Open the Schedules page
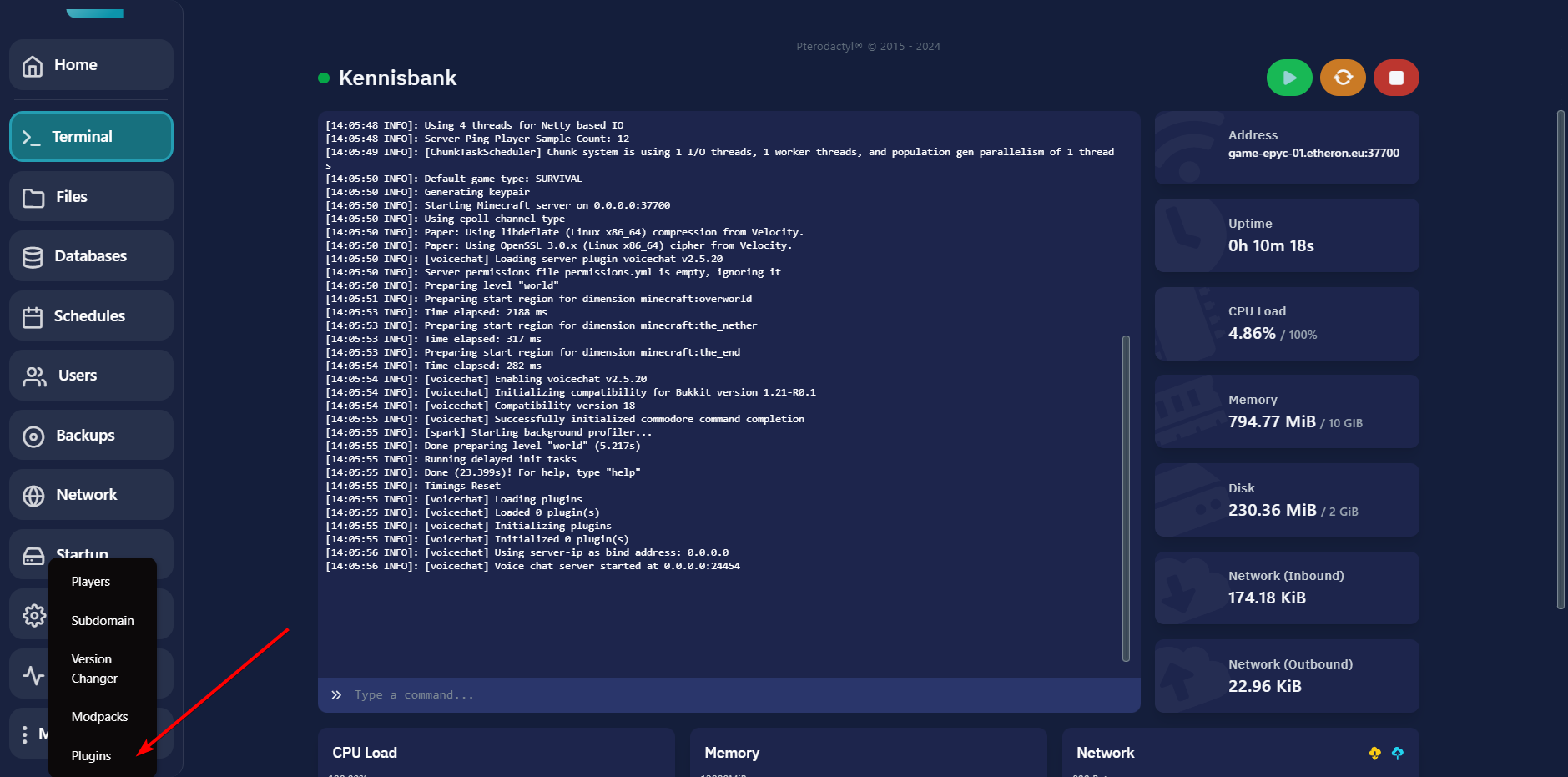Screen dimensions: 1568x777 [x=91, y=316]
